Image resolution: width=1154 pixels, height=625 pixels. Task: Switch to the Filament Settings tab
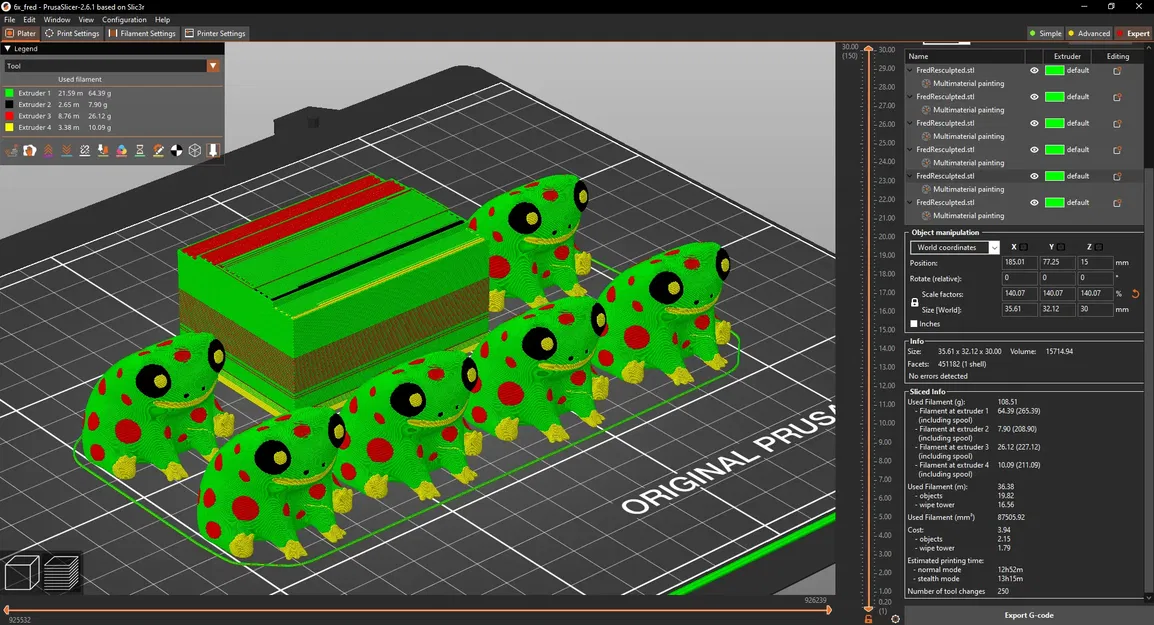coord(142,33)
